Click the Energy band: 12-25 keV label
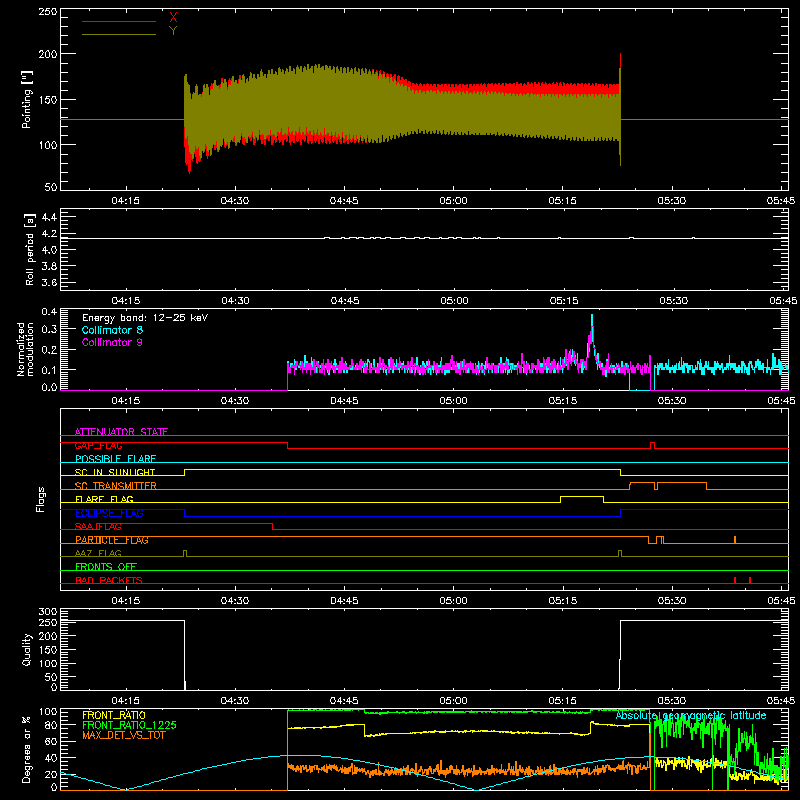 click(x=145, y=318)
